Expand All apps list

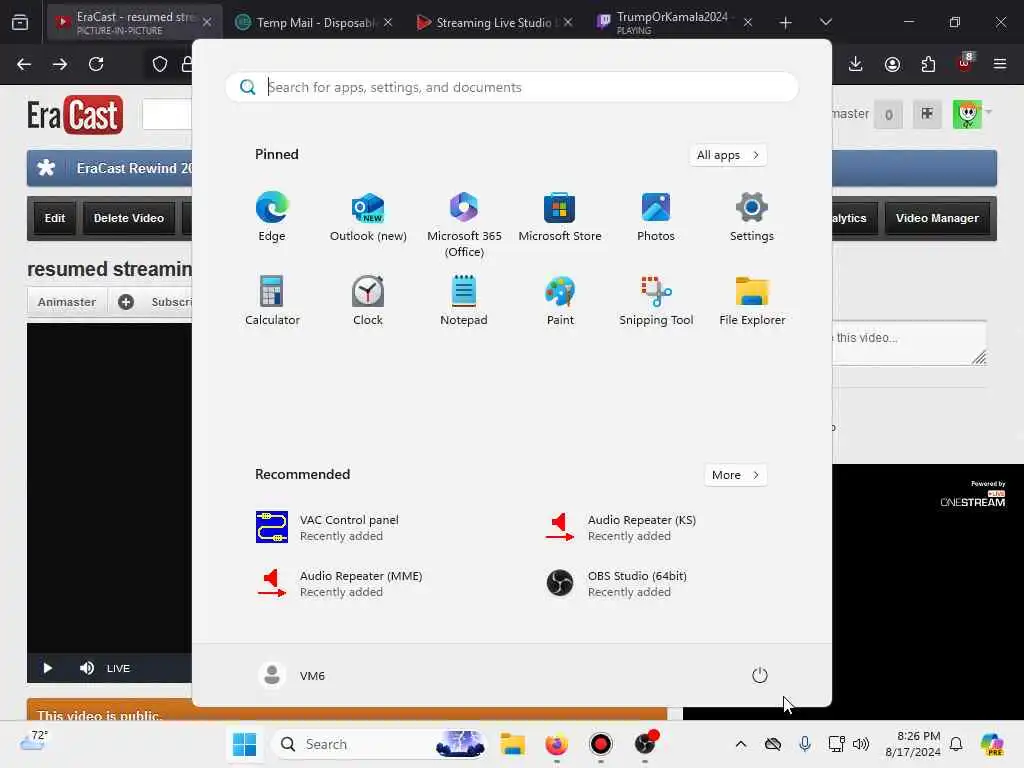click(x=728, y=155)
